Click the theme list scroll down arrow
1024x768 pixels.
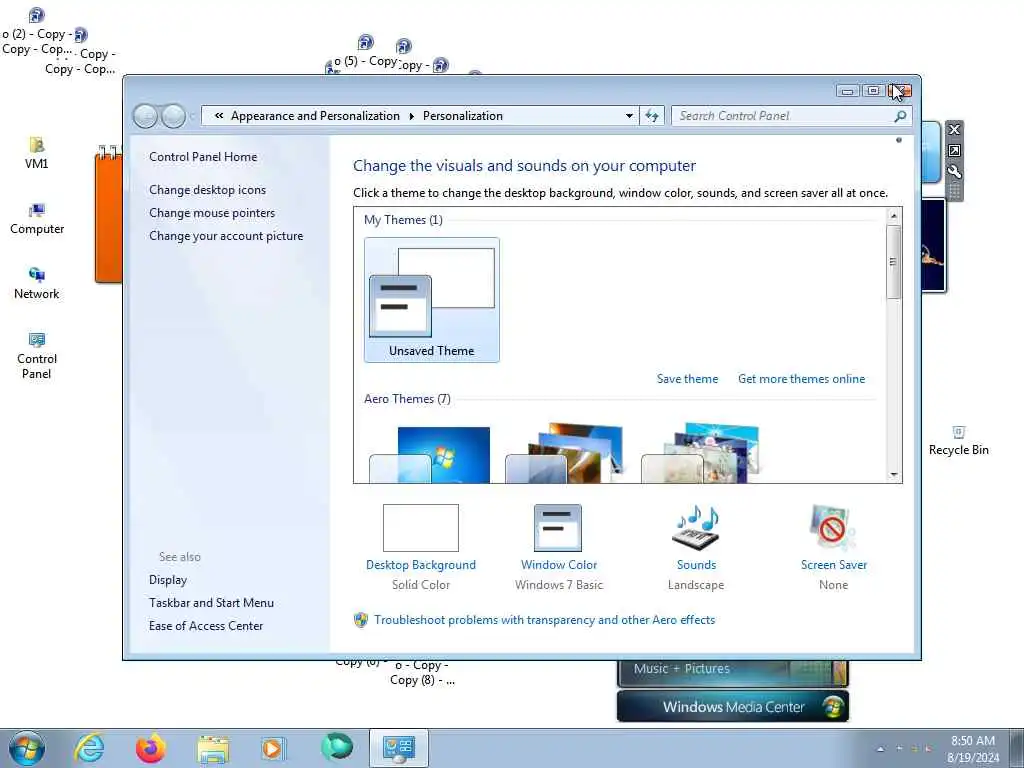[x=893, y=475]
